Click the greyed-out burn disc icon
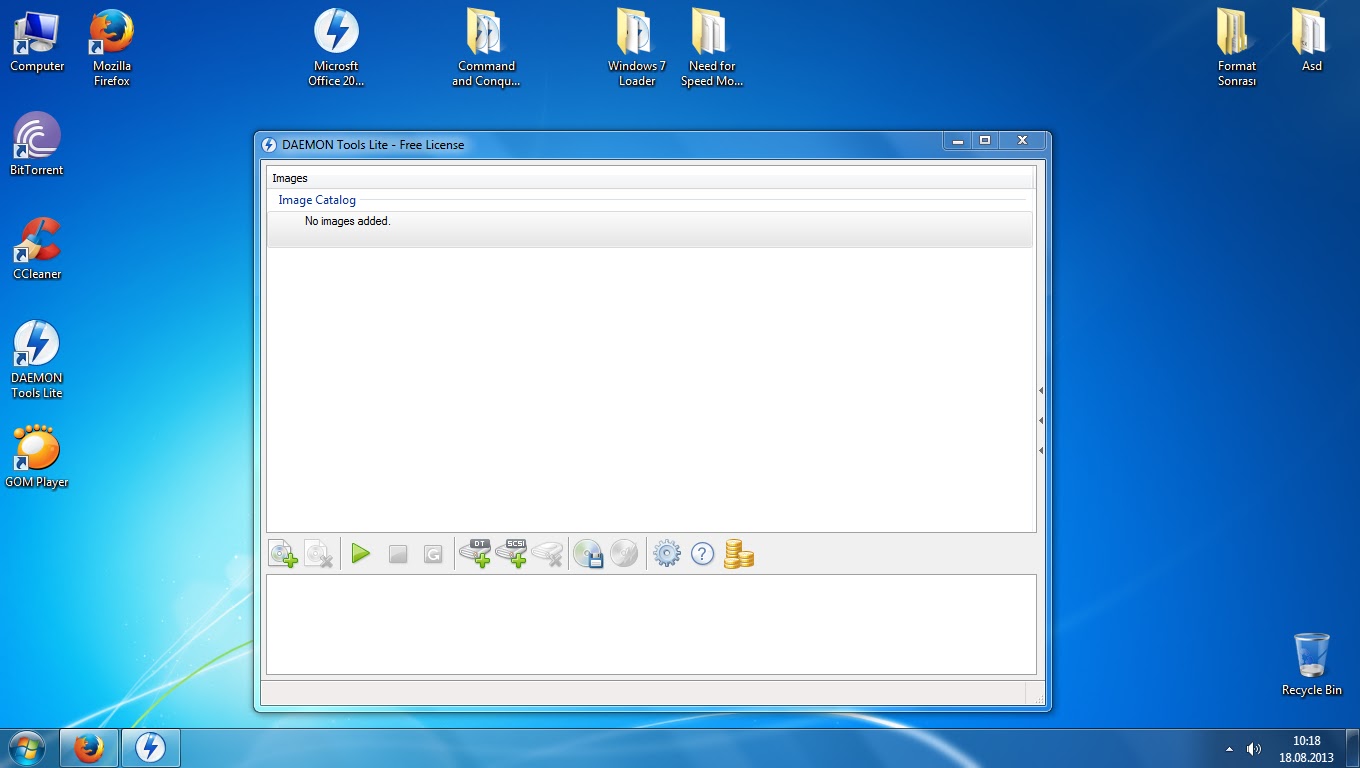Viewport: 1360px width, 768px height. (x=624, y=553)
